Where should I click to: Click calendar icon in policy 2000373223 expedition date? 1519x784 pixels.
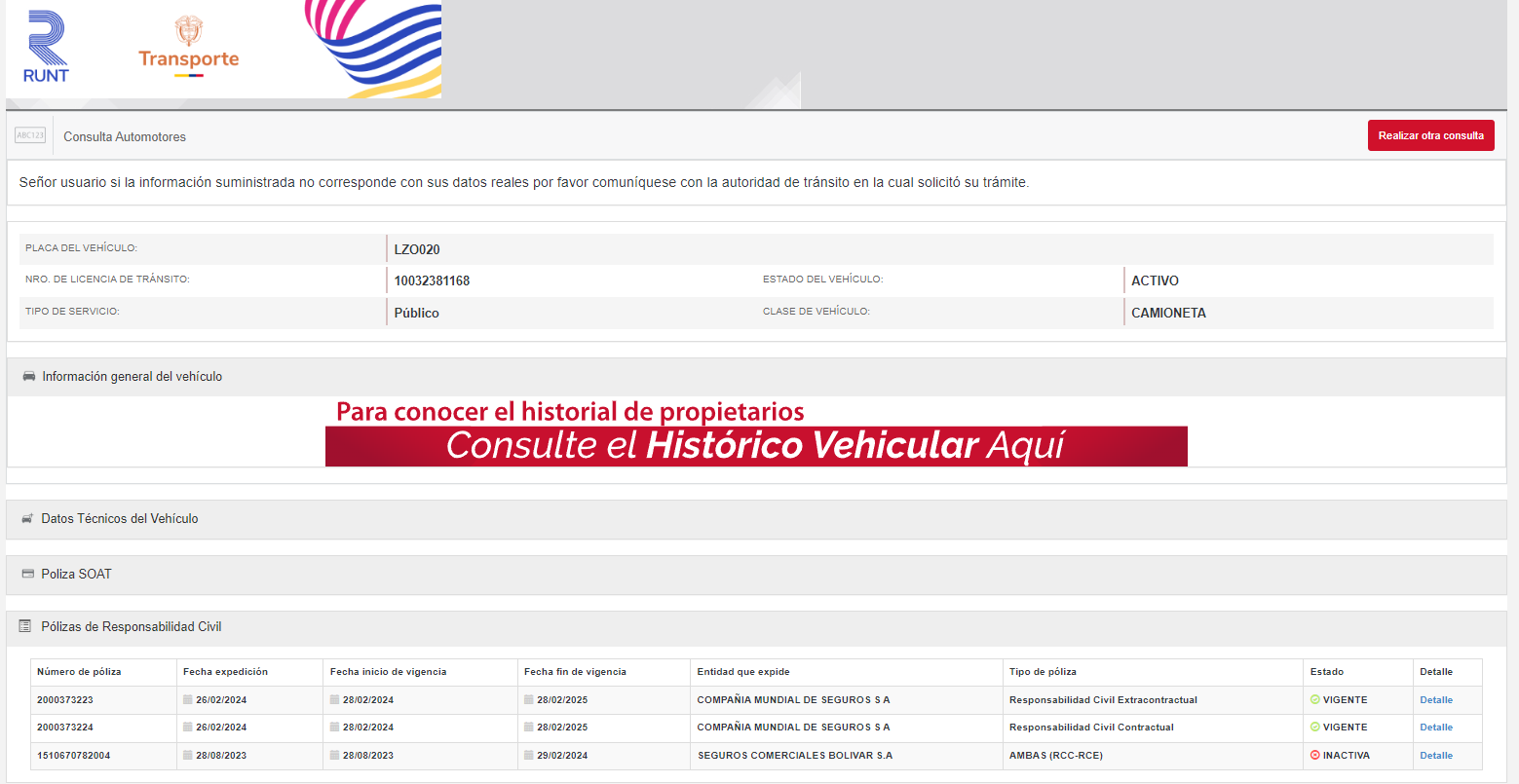[x=188, y=699]
